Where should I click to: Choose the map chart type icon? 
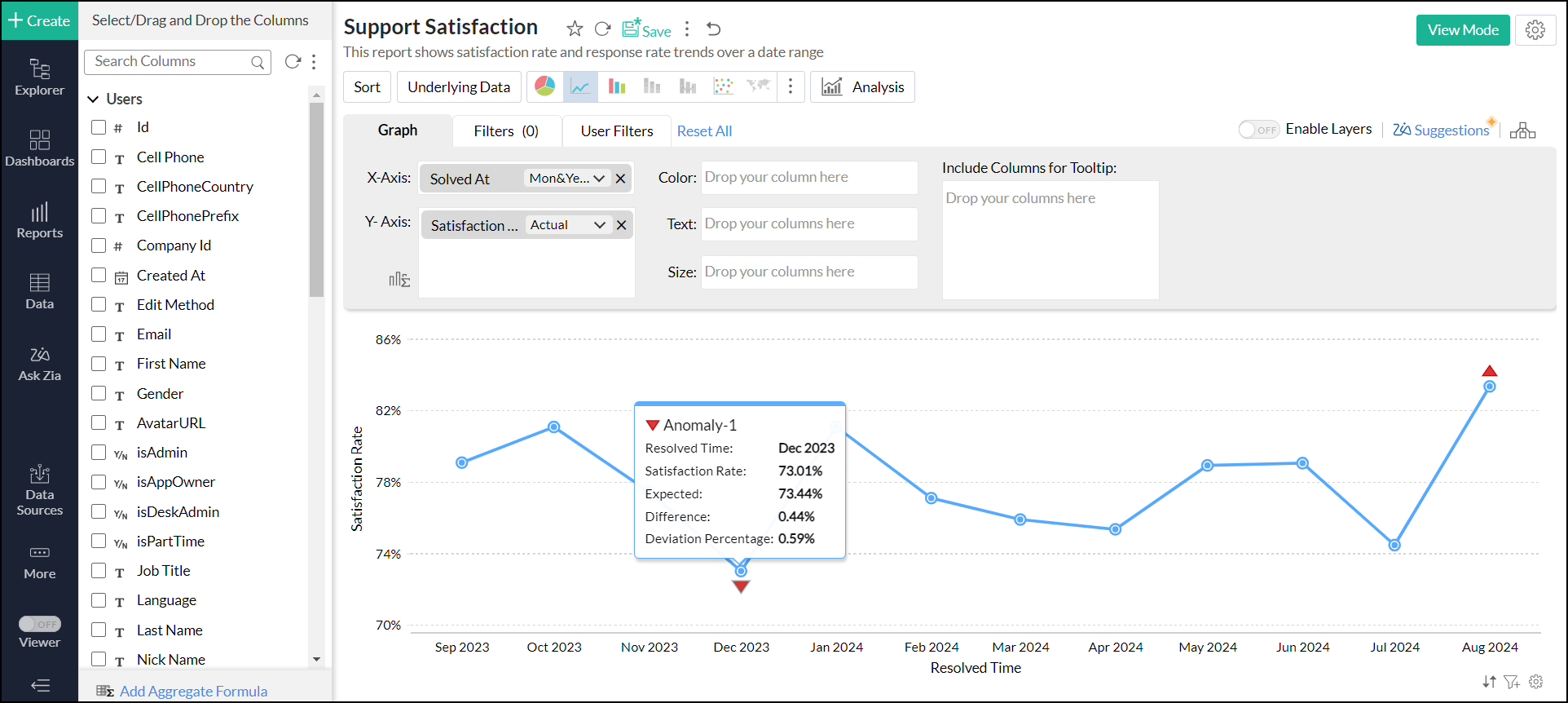pos(759,86)
